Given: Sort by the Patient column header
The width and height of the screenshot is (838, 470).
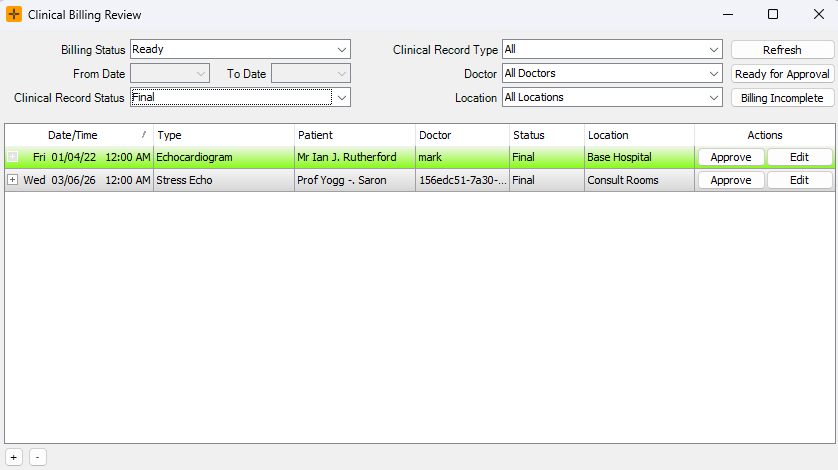Looking at the screenshot, I should coord(354,135).
